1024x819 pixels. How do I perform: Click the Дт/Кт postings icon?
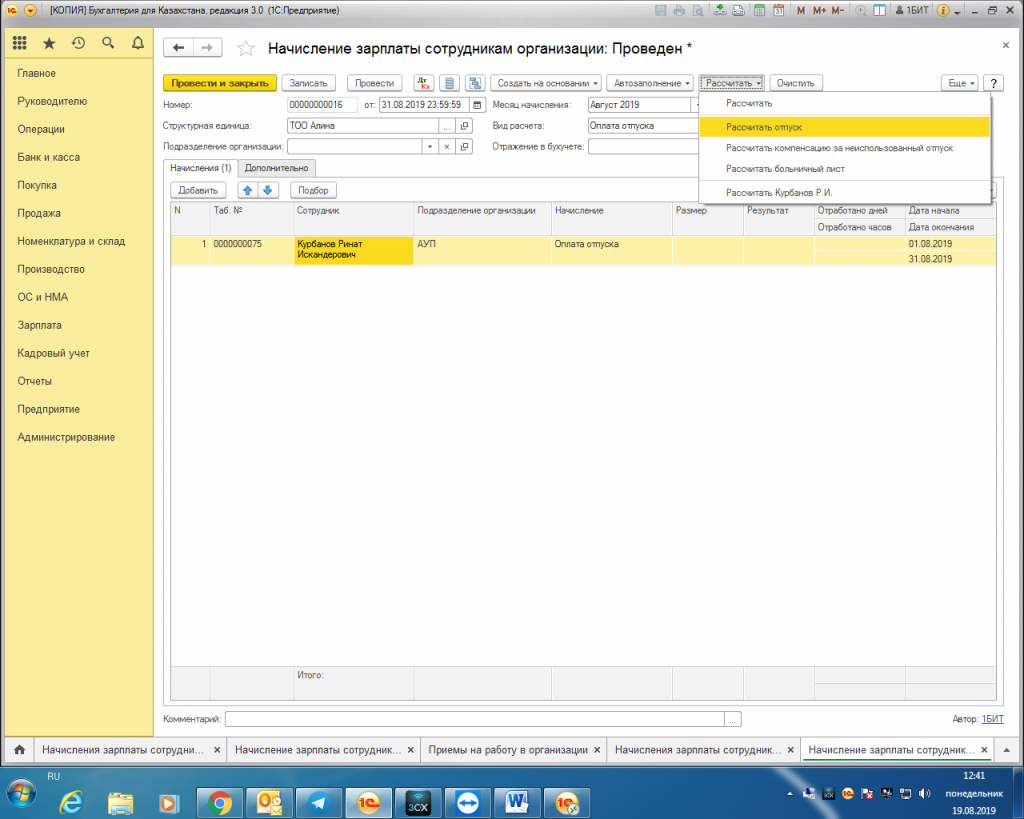click(423, 83)
